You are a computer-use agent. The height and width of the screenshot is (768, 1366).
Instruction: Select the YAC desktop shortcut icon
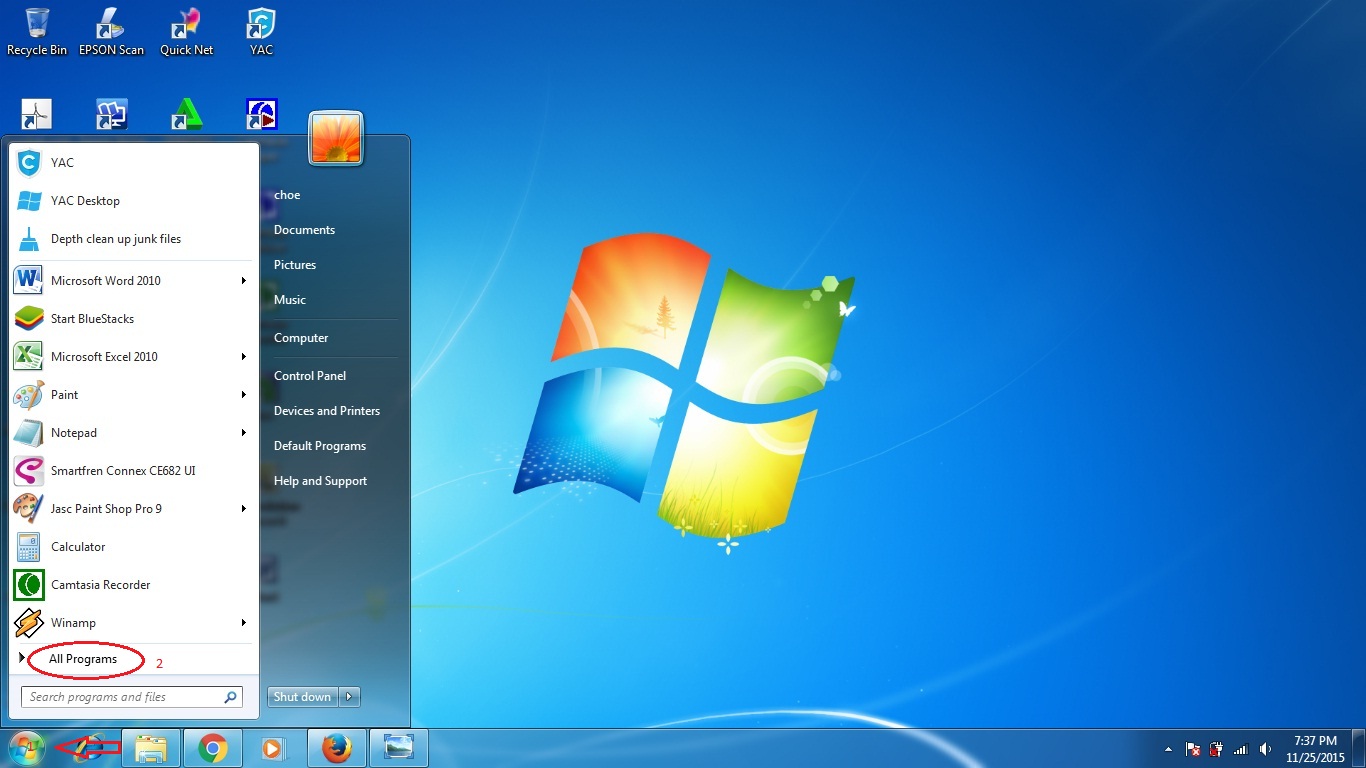[x=261, y=31]
